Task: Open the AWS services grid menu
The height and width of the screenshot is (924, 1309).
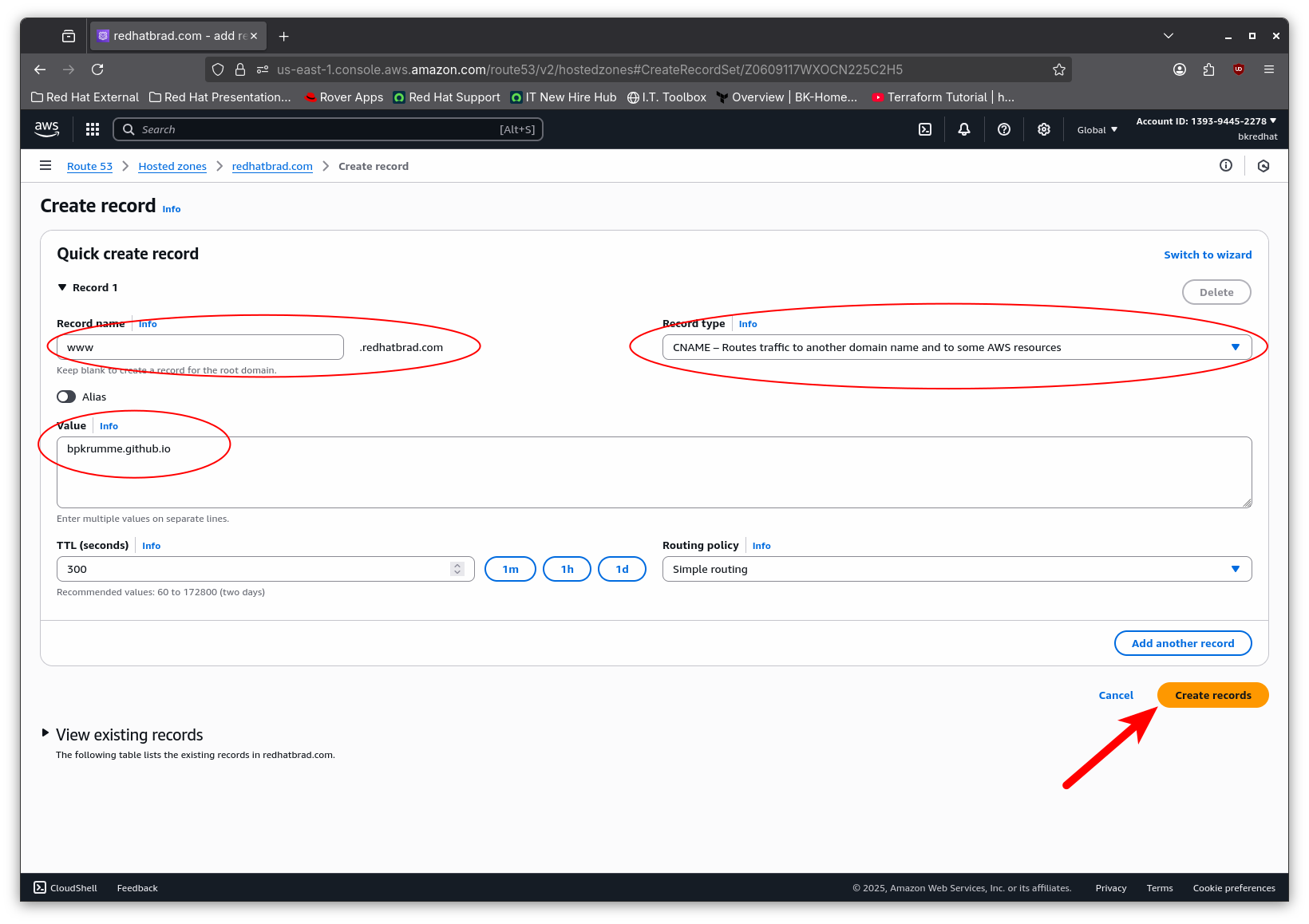Action: pos(93,129)
